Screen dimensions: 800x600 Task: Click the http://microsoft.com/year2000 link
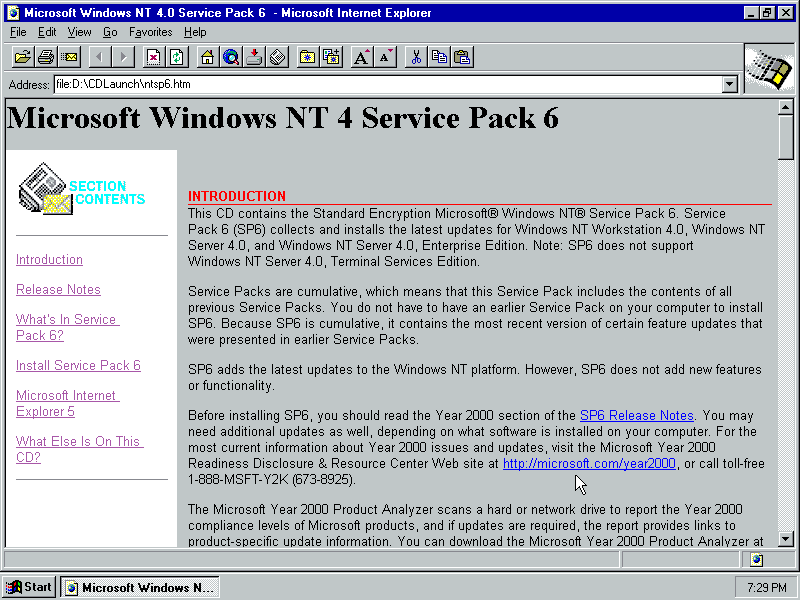(590, 463)
